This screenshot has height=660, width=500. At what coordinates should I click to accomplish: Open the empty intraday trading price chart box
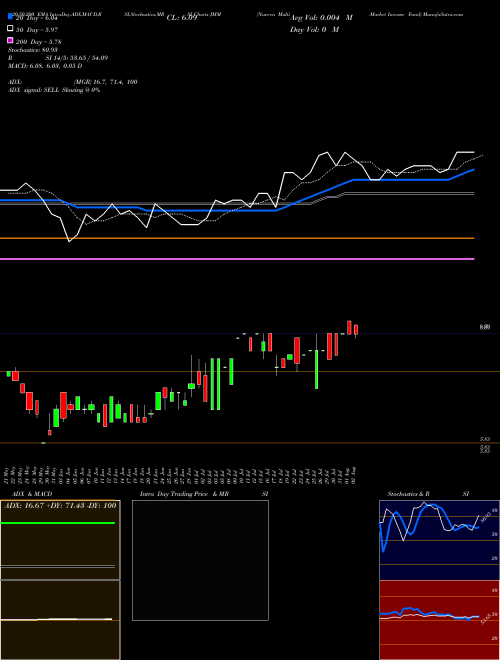(x=200, y=560)
